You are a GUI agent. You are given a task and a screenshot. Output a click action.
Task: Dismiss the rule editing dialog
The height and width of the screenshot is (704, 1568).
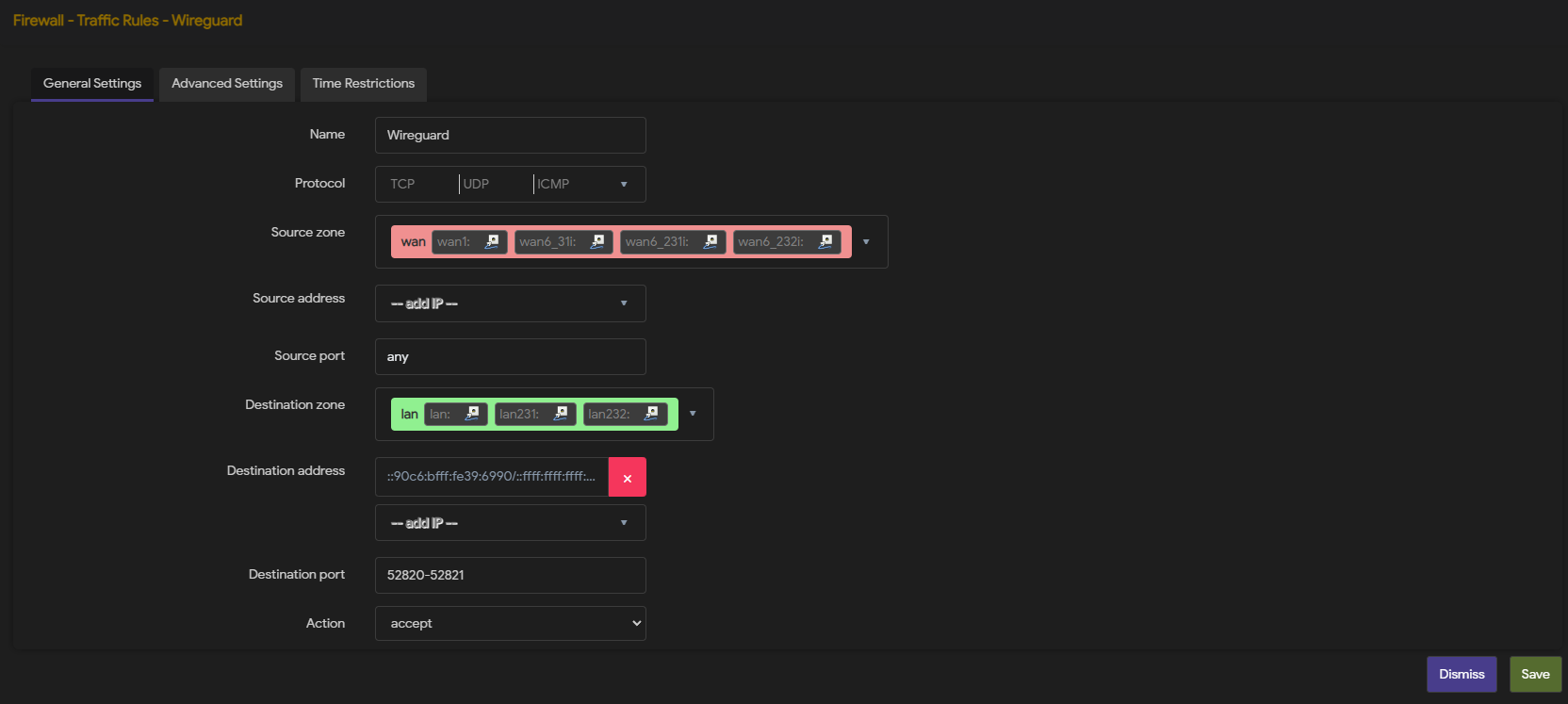click(x=1462, y=674)
